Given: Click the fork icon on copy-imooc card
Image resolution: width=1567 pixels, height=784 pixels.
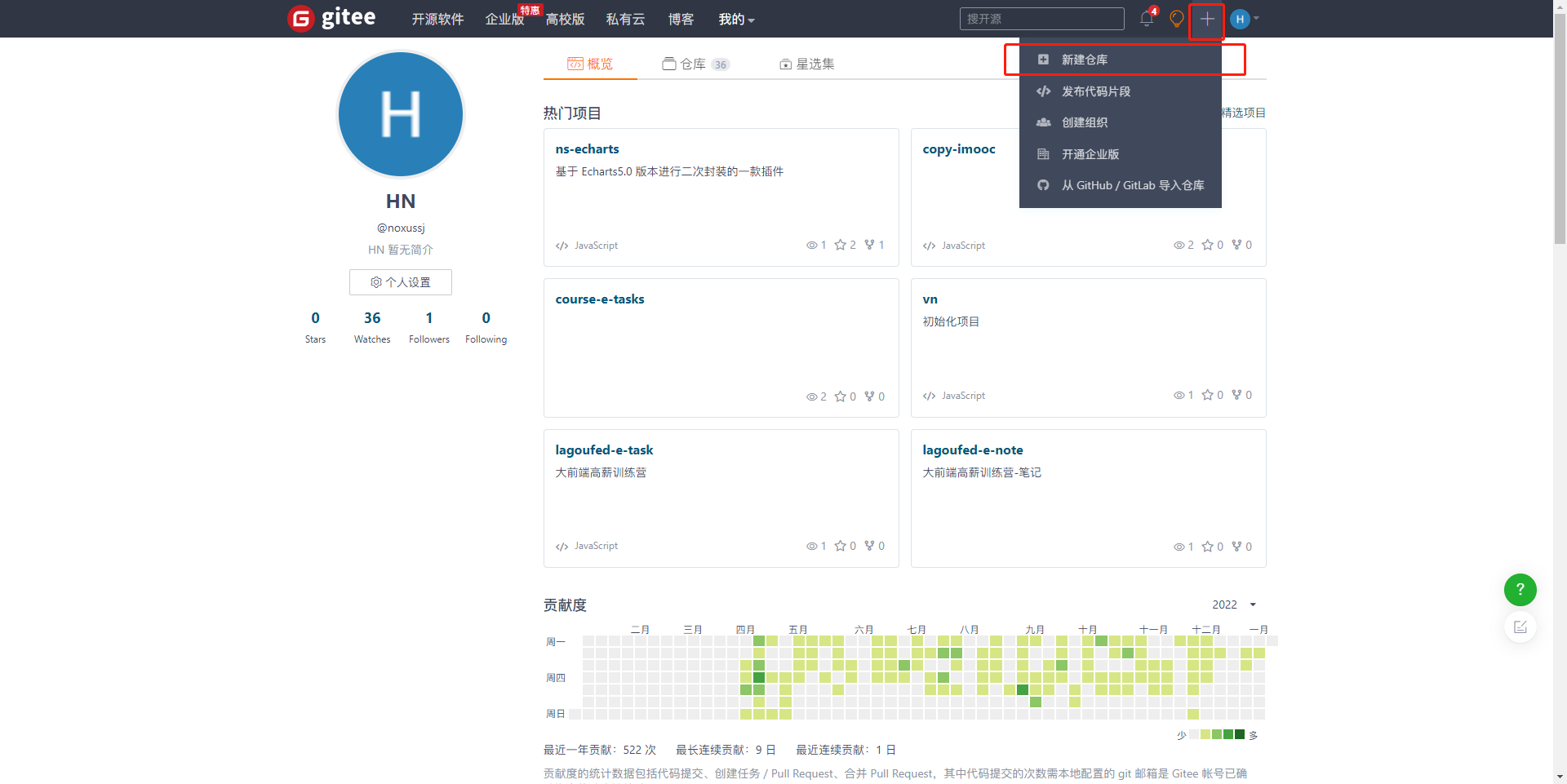Looking at the screenshot, I should 1236,245.
